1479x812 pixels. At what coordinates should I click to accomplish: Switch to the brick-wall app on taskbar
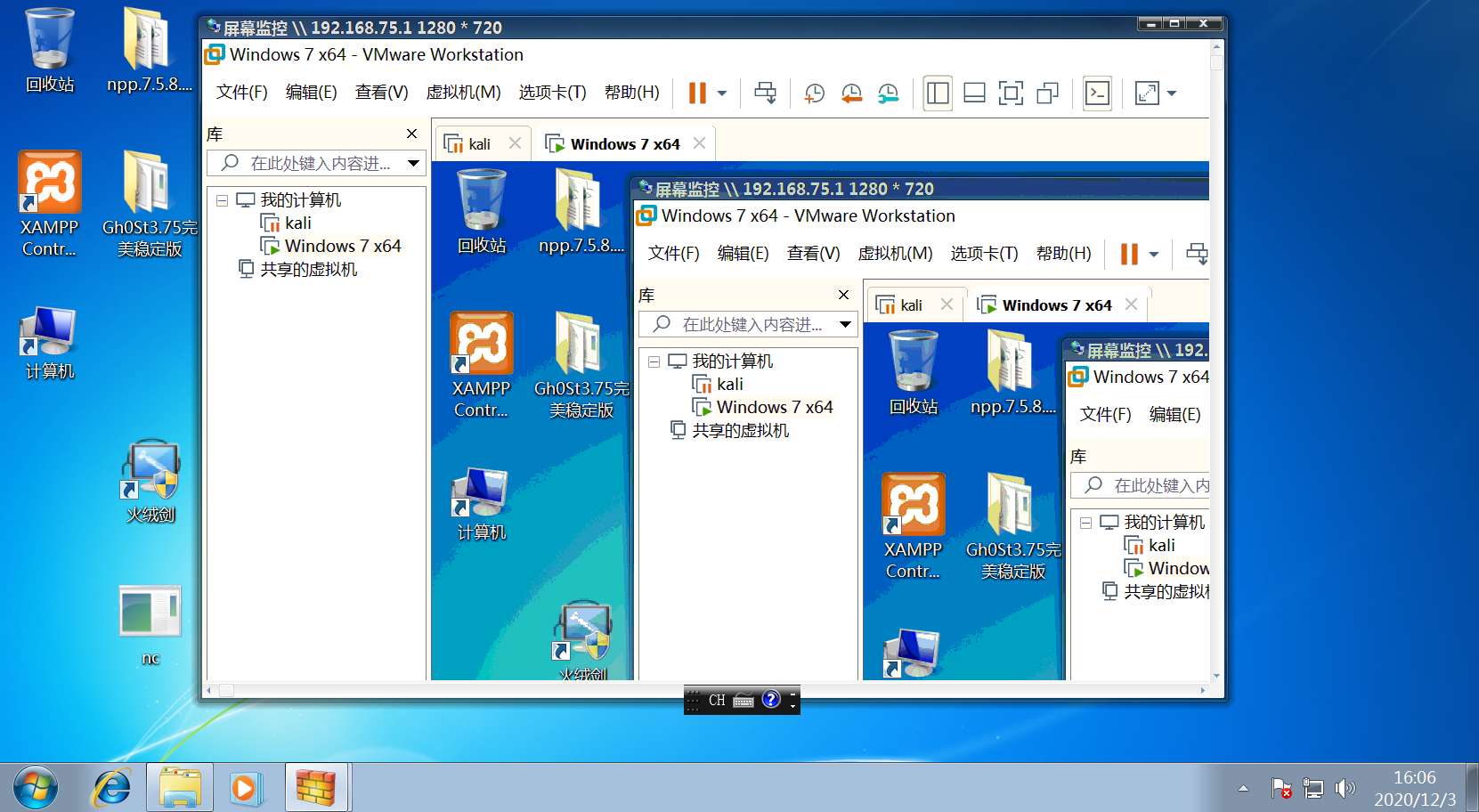pos(316,788)
